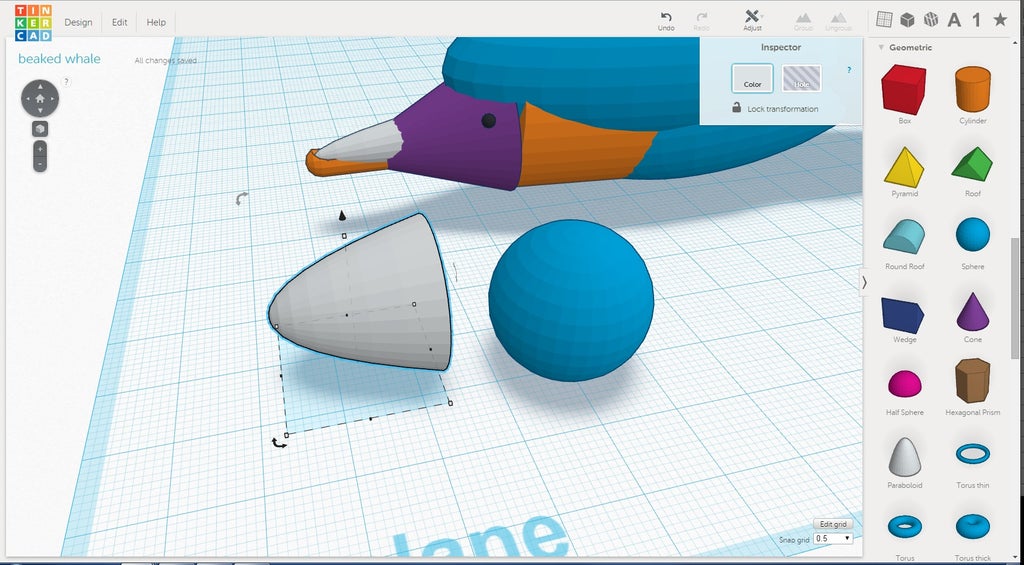Screen dimensions: 1024x565
Task: Open the Adjust tools dropdown
Action: pos(752,21)
